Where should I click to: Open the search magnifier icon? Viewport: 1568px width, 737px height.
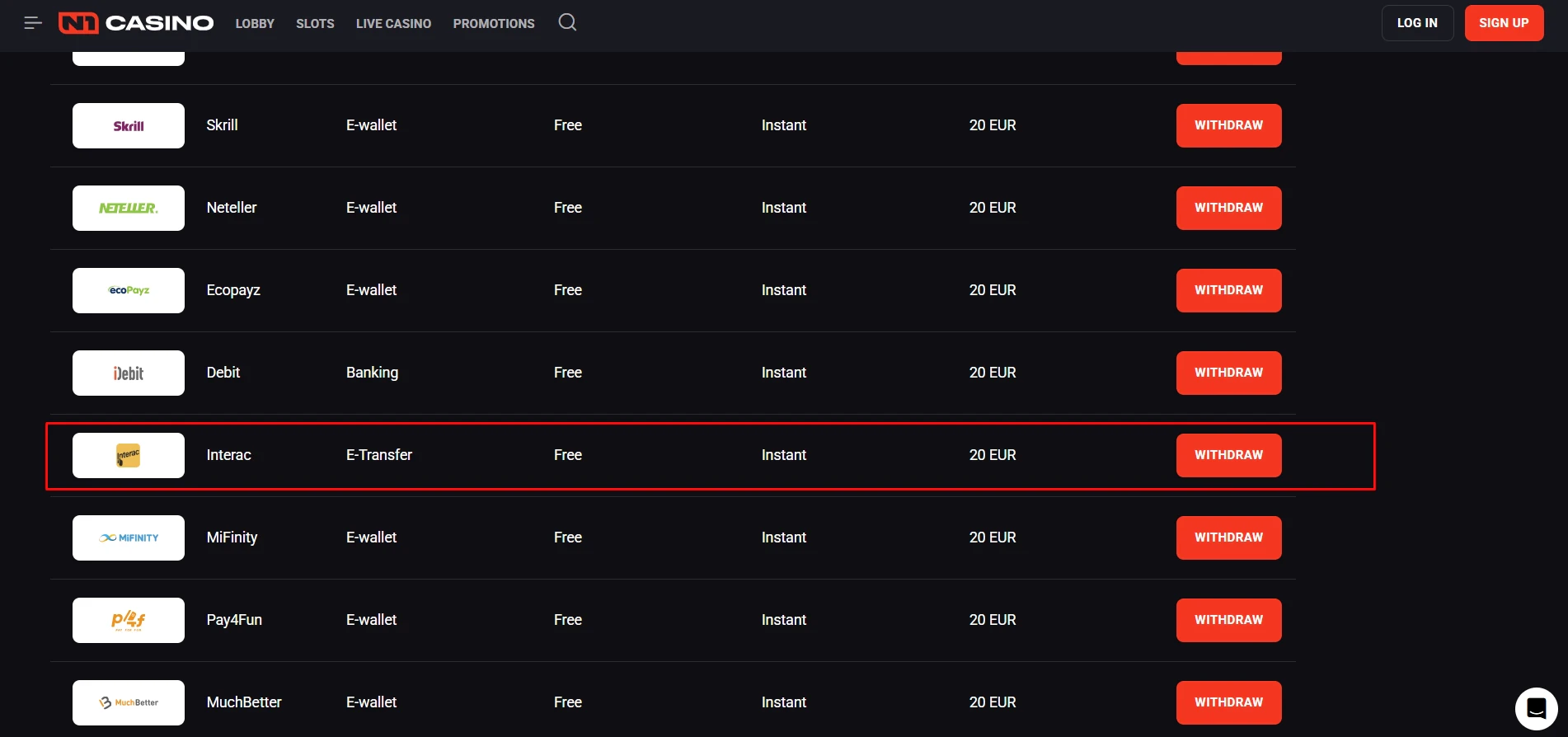[567, 22]
